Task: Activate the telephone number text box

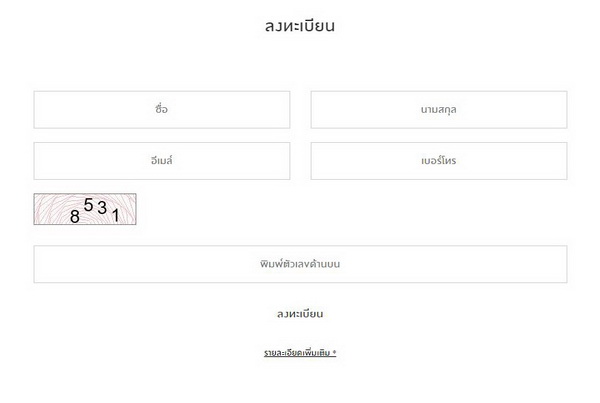Action: (x=439, y=161)
